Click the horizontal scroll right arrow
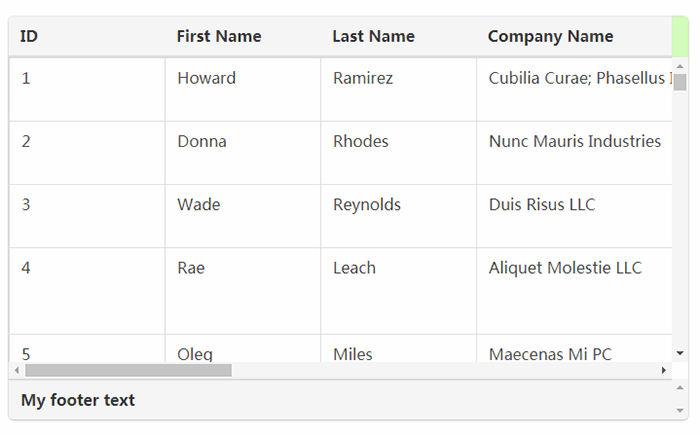Screen dimensions: 700x435 point(663,370)
